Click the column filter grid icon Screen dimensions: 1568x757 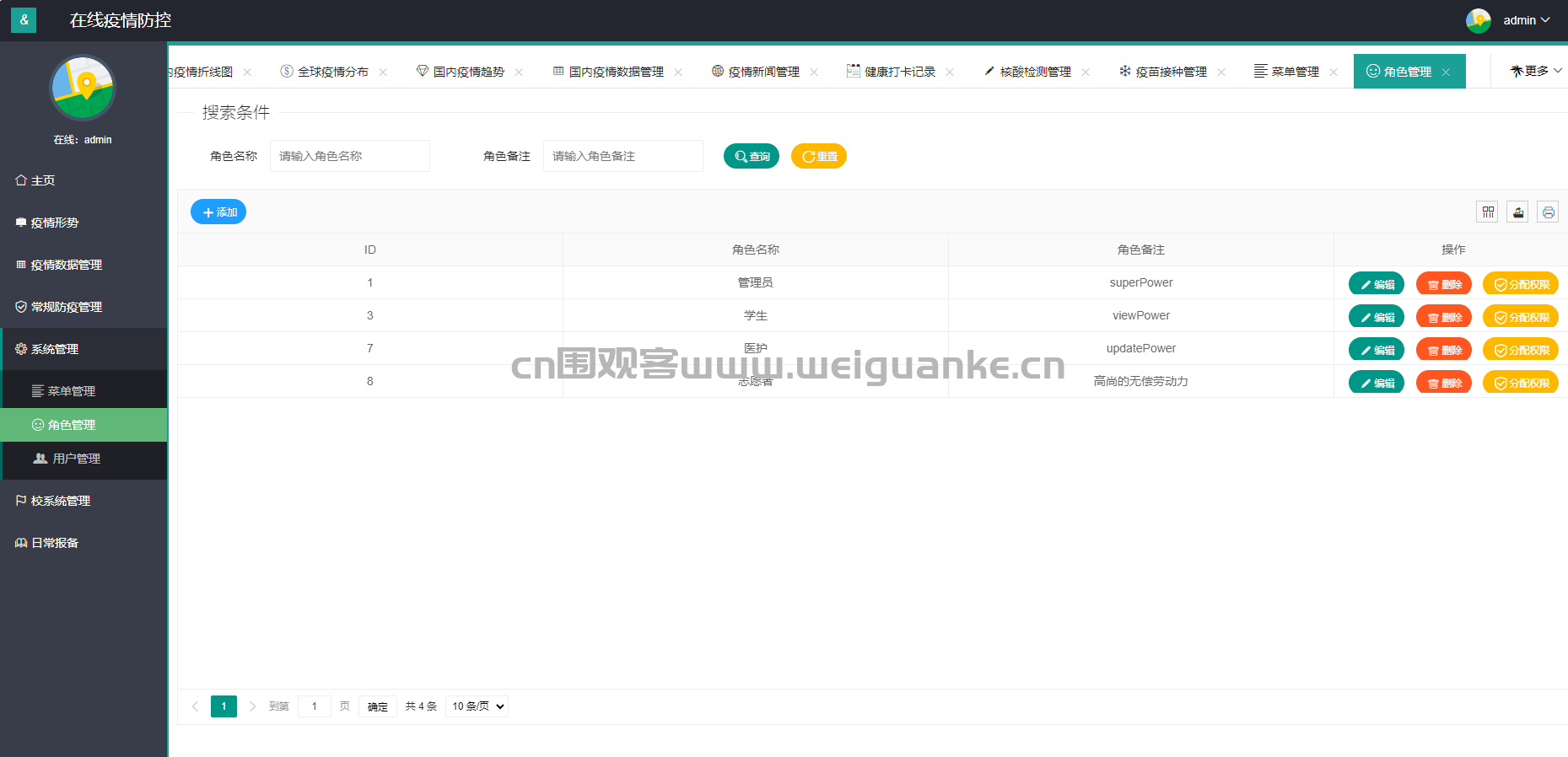(x=1487, y=212)
